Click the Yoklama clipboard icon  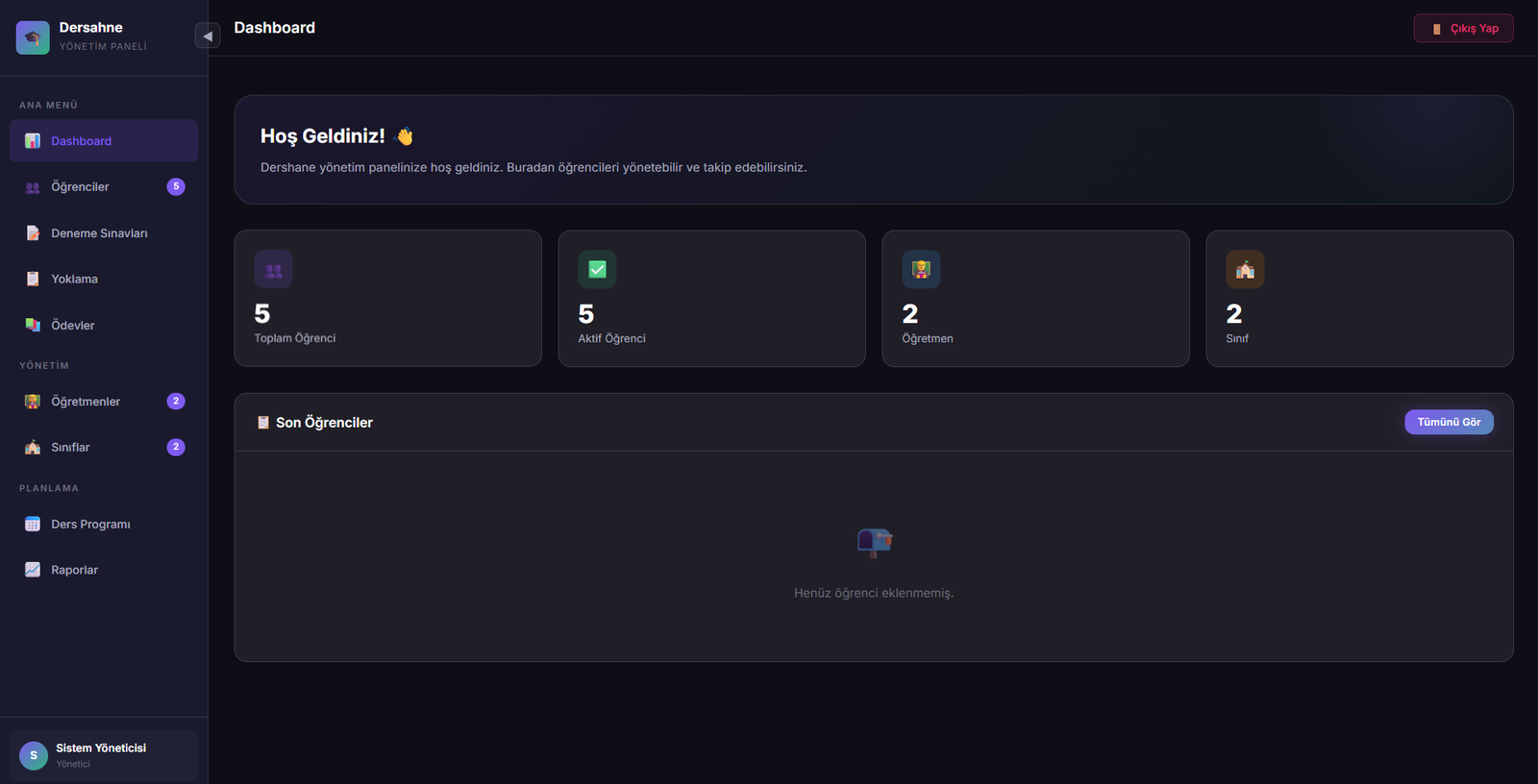click(x=33, y=280)
